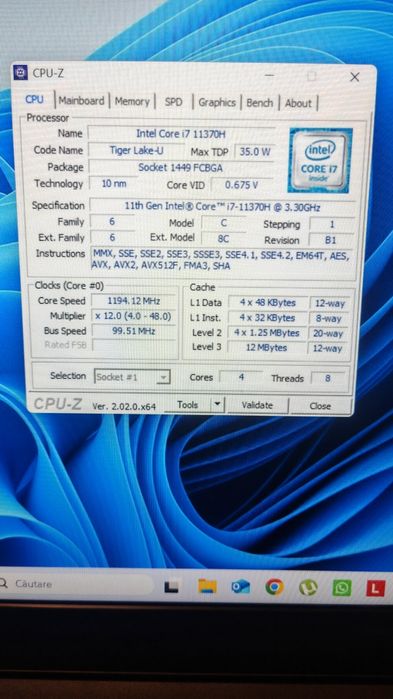Click the Cores count field
This screenshot has height=699, width=393.
[x=241, y=378]
